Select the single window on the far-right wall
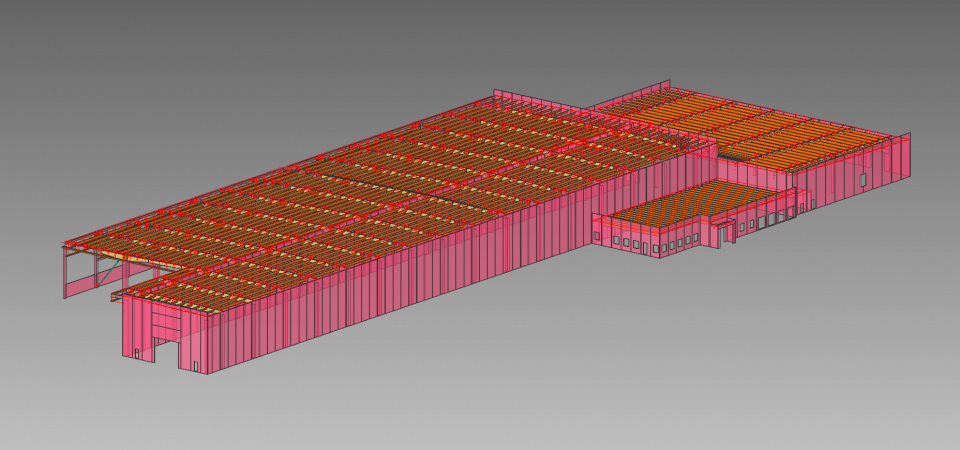The height and width of the screenshot is (450, 960). (x=862, y=178)
